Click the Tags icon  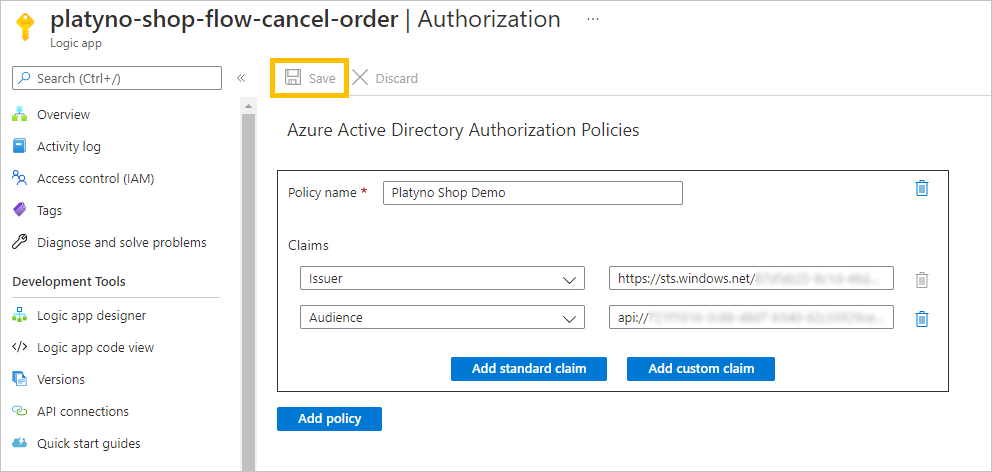[x=20, y=210]
